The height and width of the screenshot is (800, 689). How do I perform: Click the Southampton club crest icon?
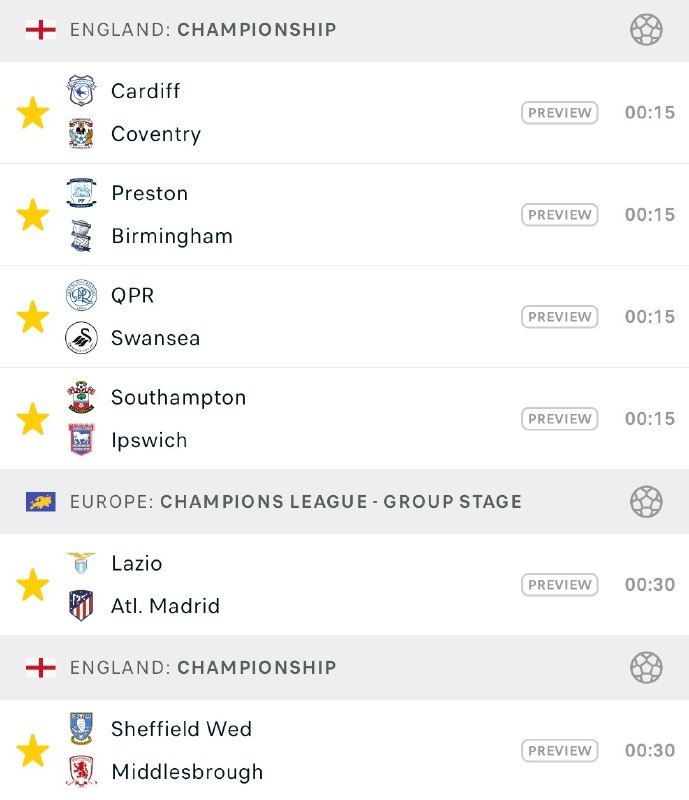click(x=81, y=397)
